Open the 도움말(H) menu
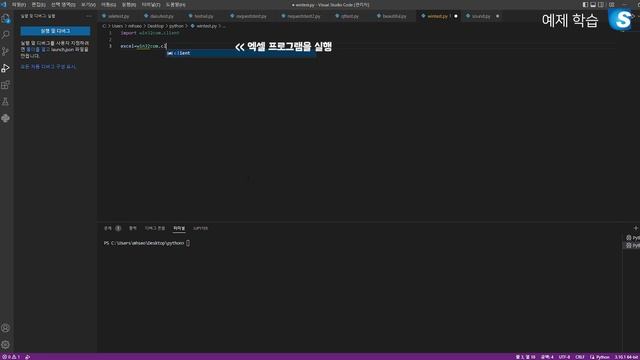 (176, 4)
